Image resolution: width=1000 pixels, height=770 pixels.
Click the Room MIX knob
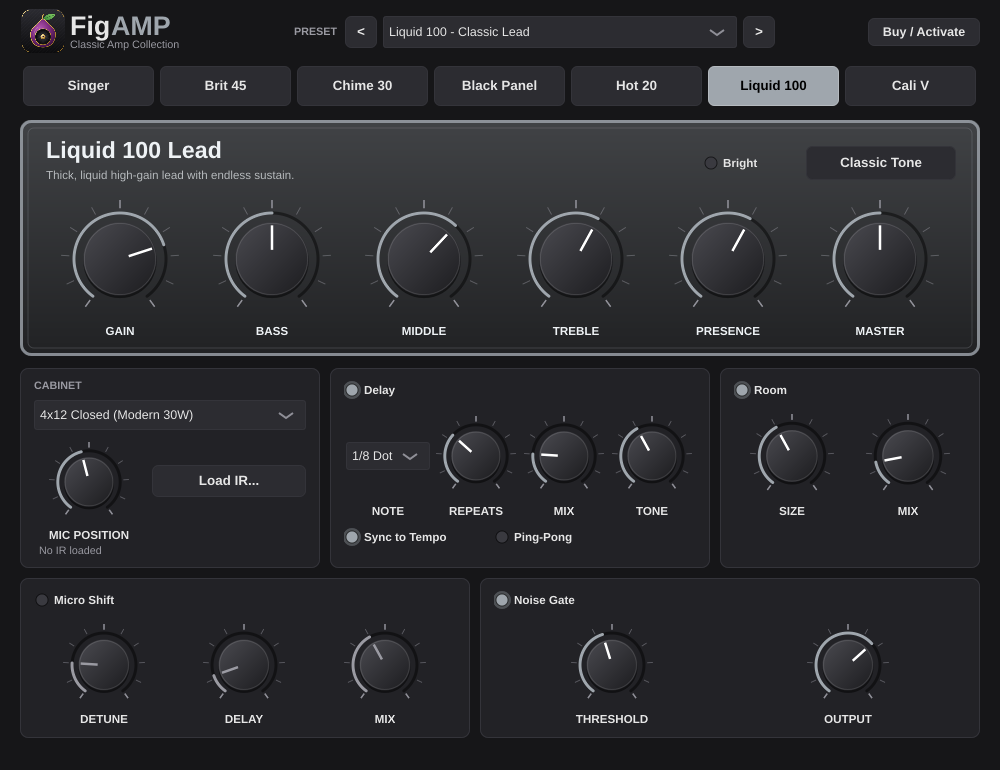(x=908, y=455)
